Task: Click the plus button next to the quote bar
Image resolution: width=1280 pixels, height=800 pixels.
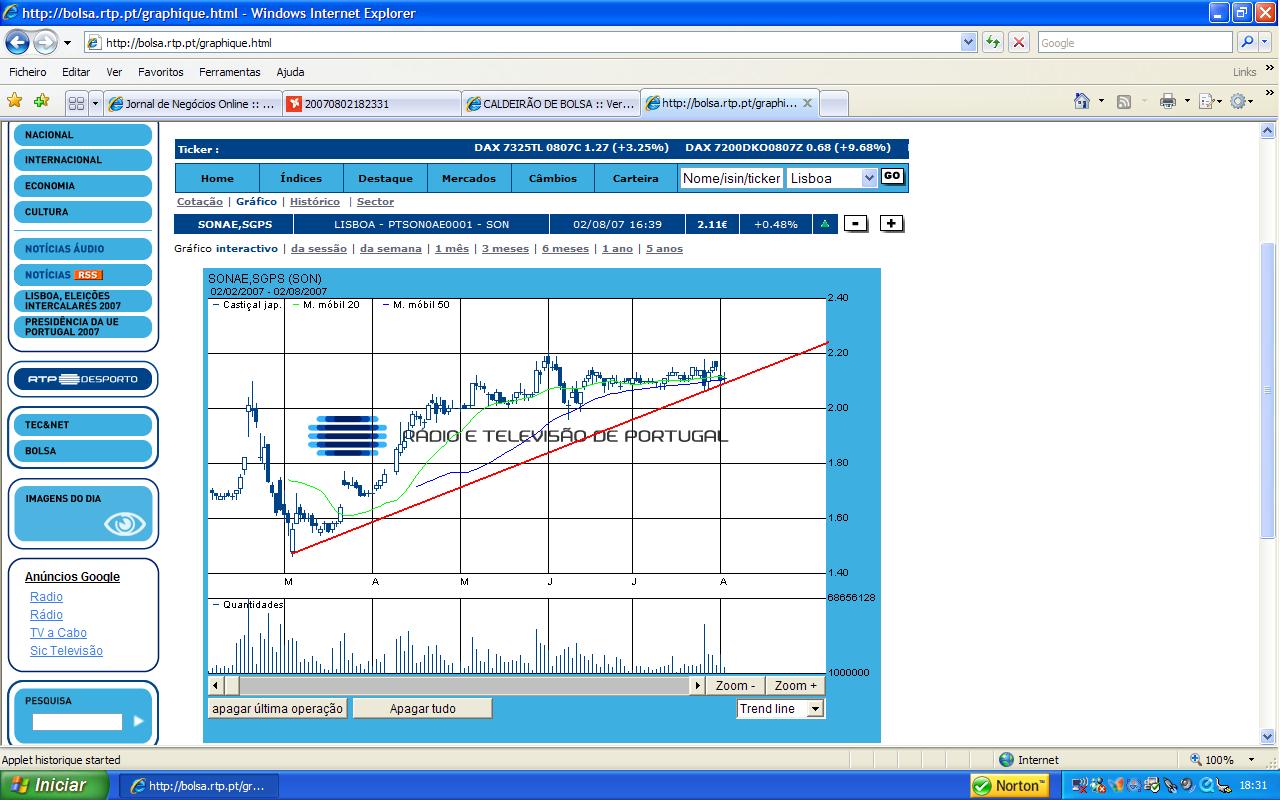Action: [x=892, y=224]
